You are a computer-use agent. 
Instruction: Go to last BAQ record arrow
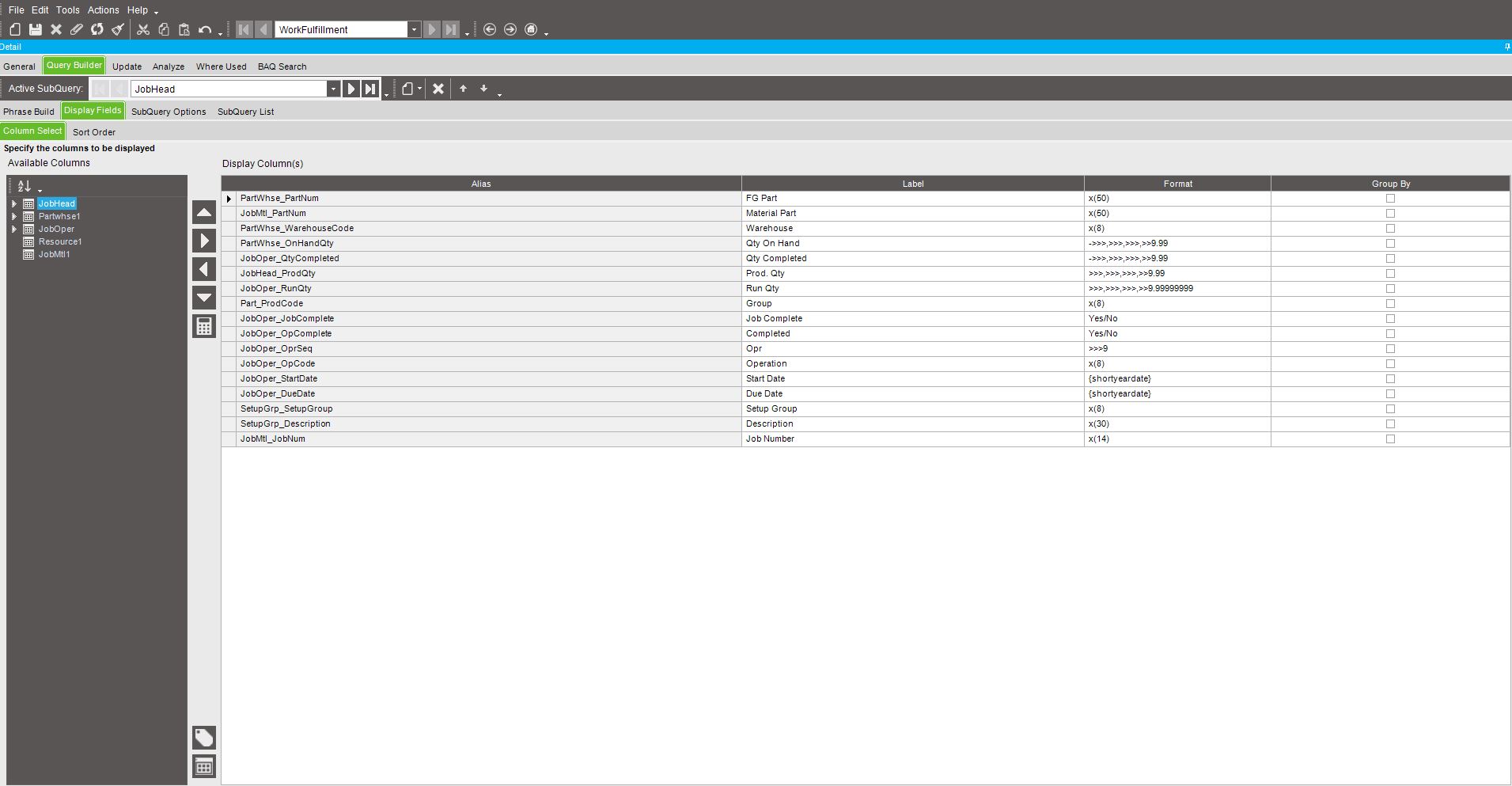point(451,29)
